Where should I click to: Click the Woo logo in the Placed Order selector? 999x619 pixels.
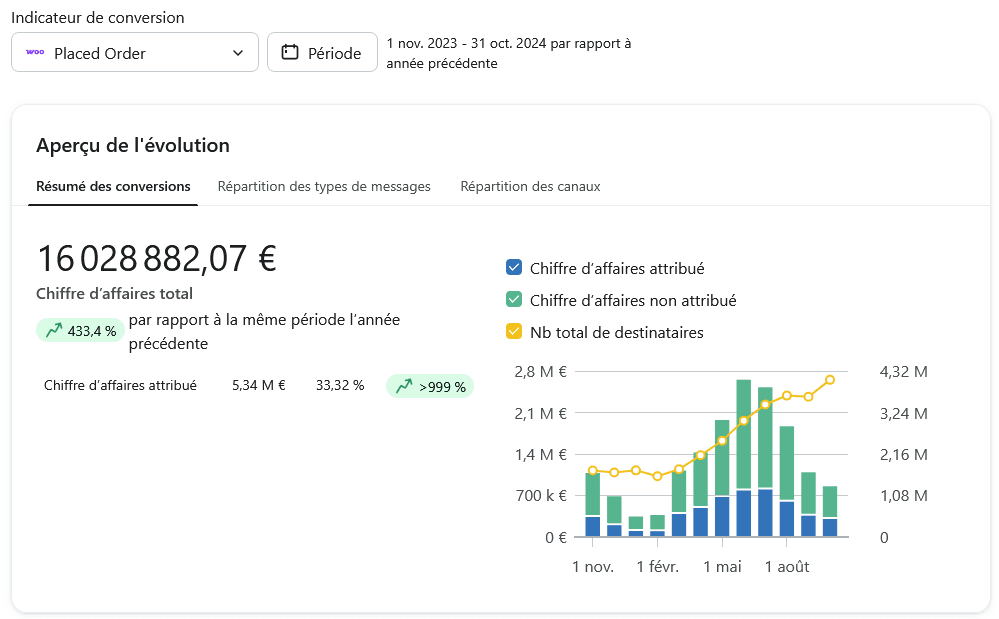coord(35,52)
